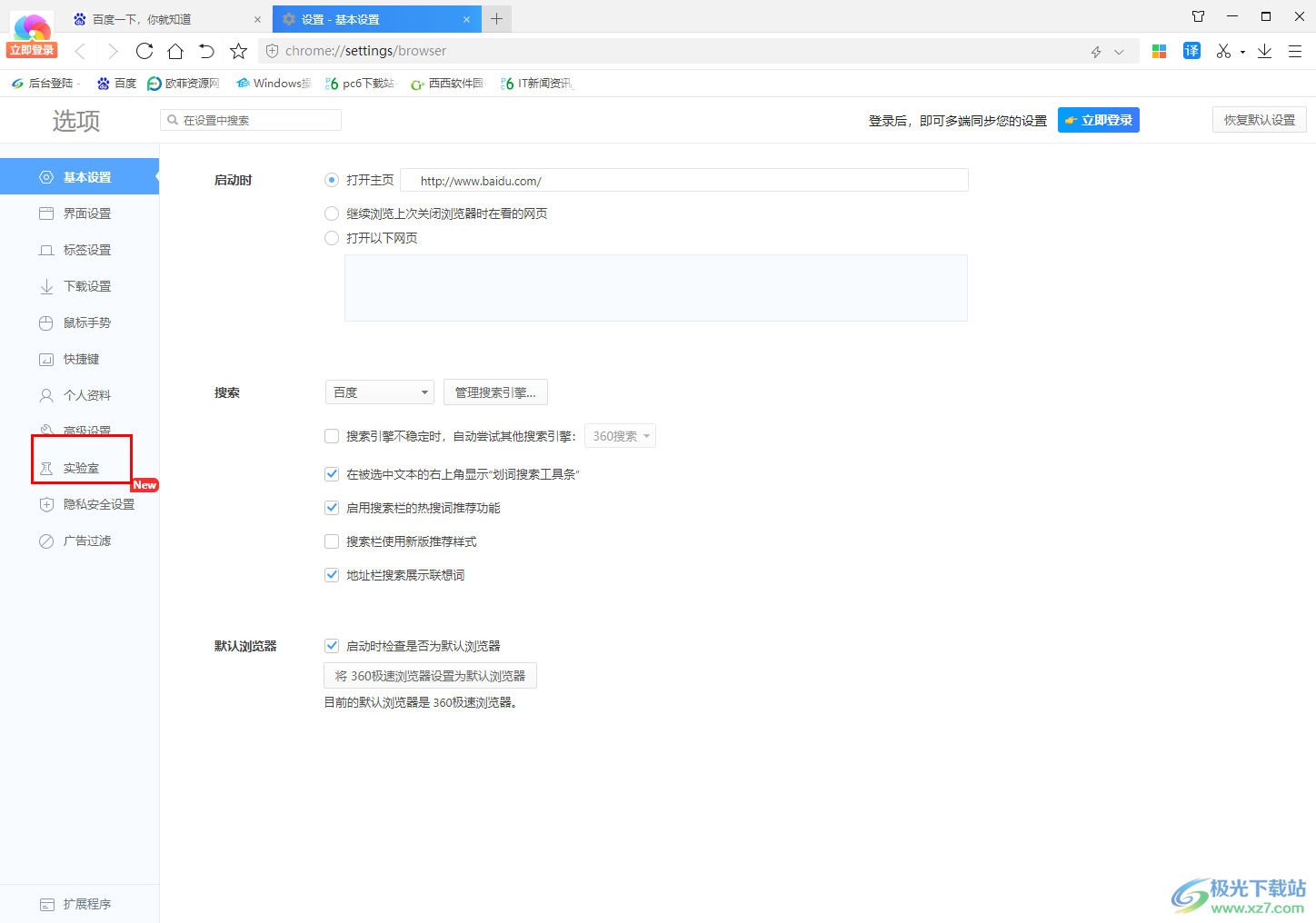
Task: Click the scissors screenshot tool icon
Action: [x=1223, y=51]
